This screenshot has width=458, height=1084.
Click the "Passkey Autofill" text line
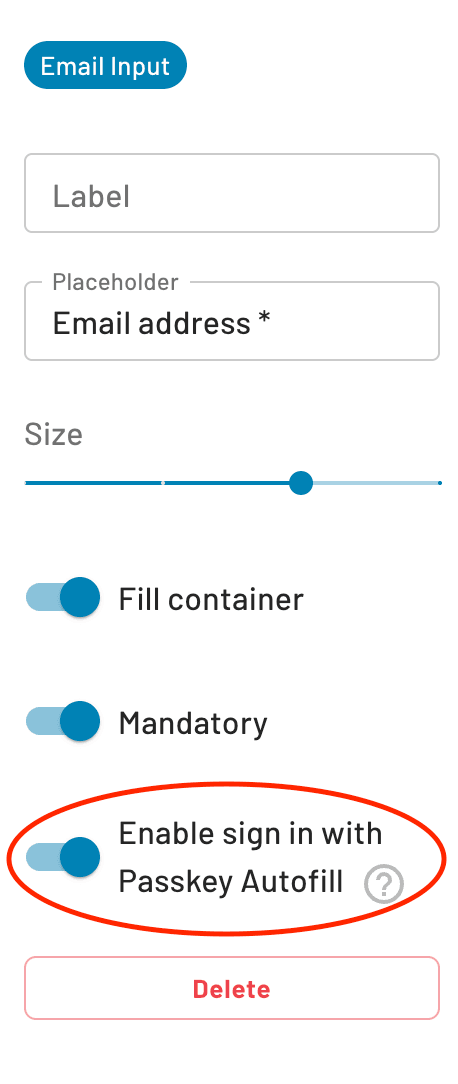point(231,882)
